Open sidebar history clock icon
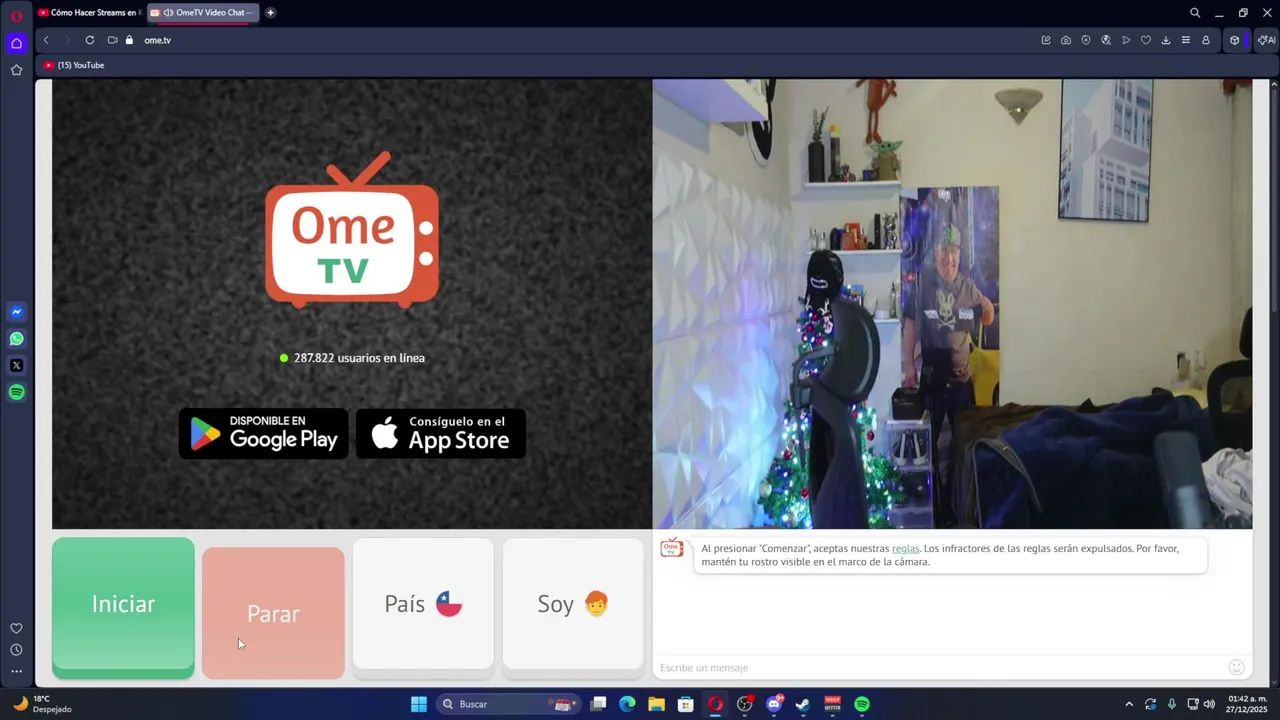1280x720 pixels. (x=16, y=650)
